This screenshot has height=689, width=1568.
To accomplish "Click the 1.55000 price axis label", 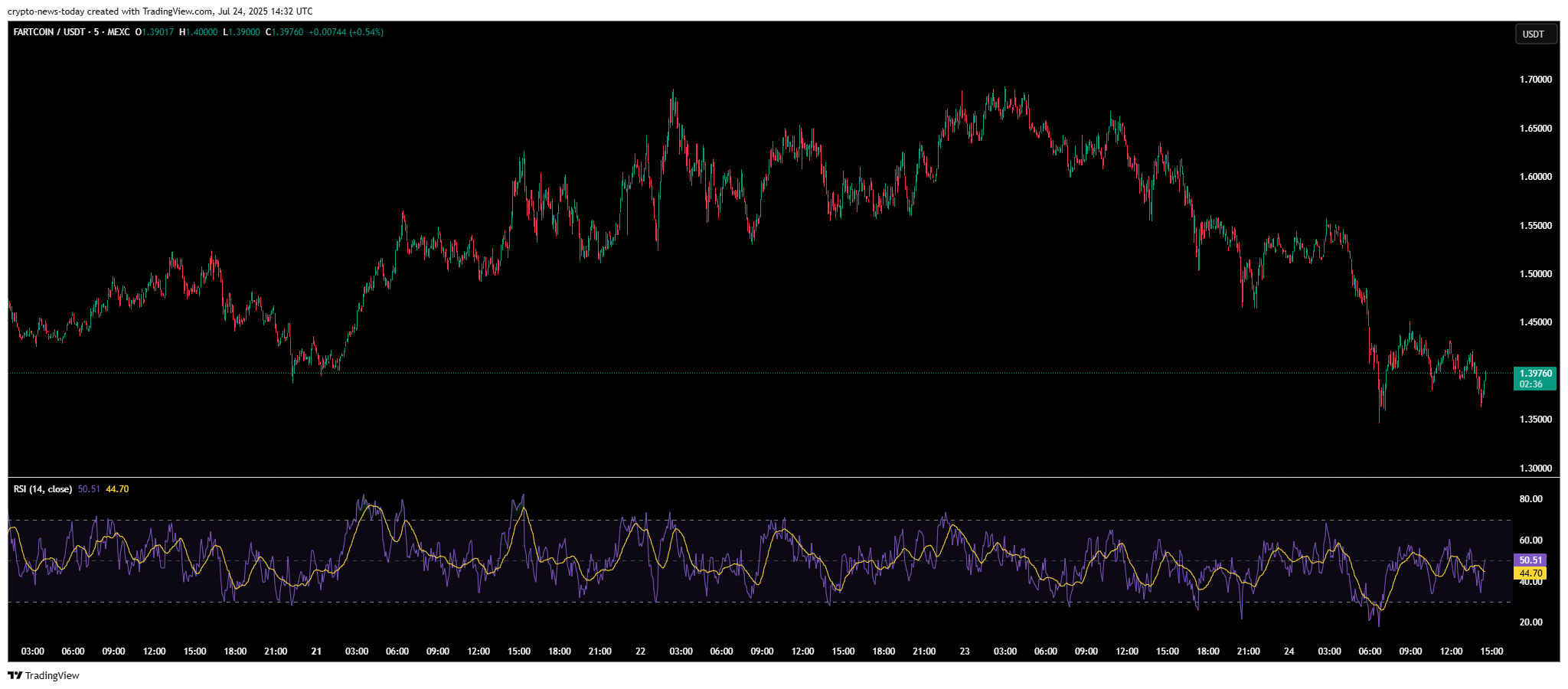I will (x=1536, y=225).
